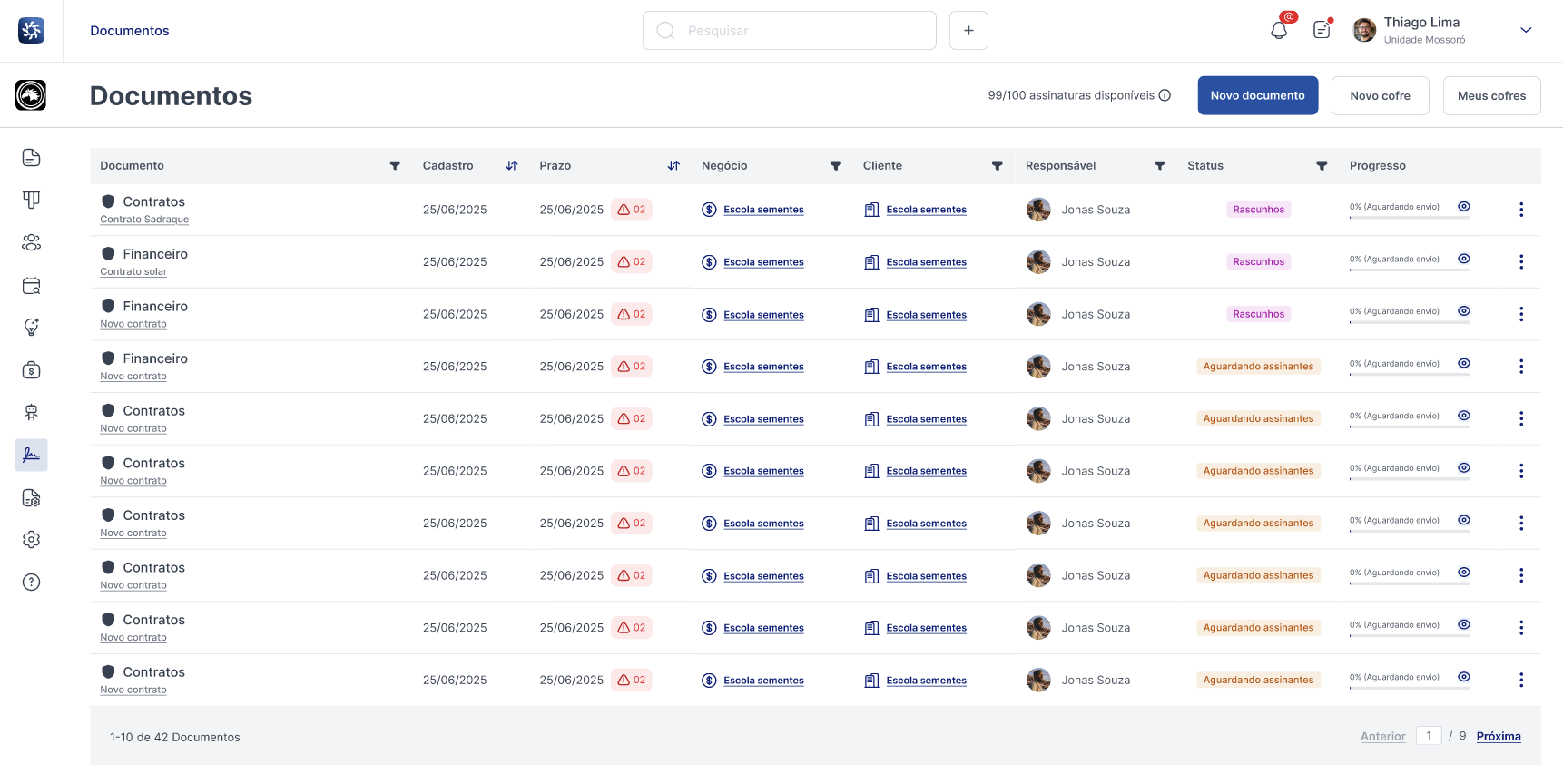
Task: Click Jonas Souza's avatar in Contrato solar row
Action: pos(1038,262)
